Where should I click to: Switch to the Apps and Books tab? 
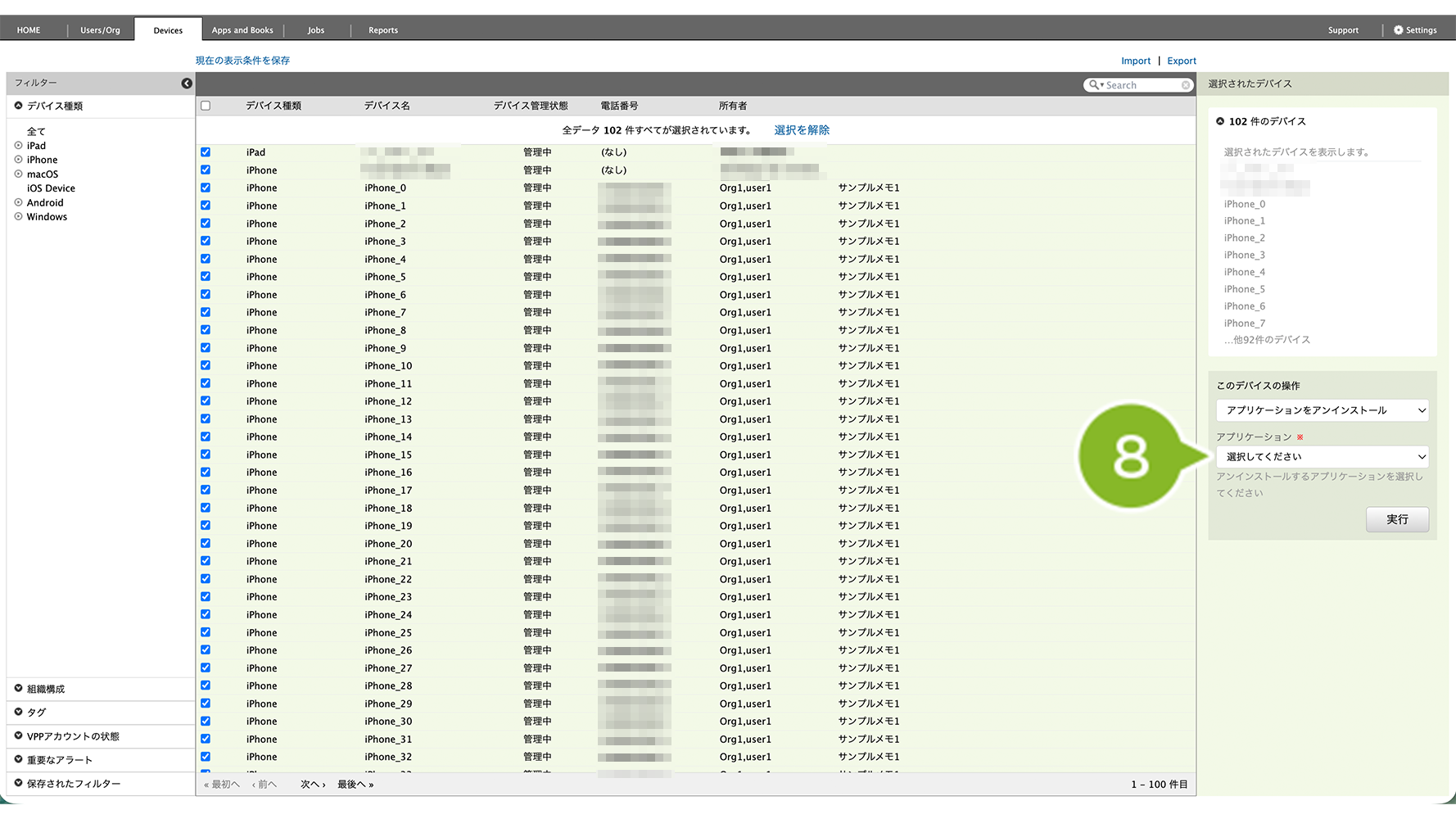[242, 30]
